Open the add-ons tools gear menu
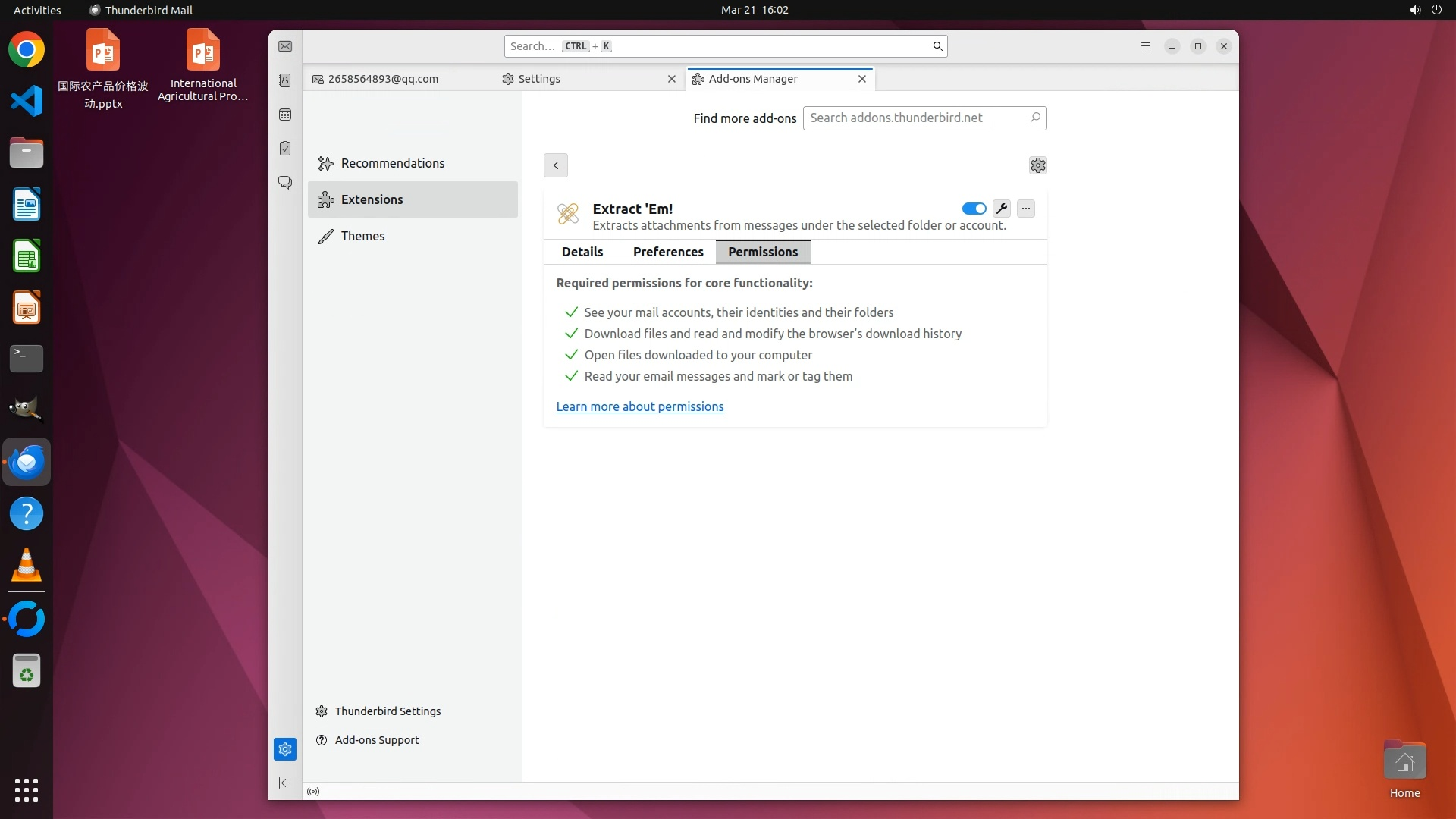Screen dimensions: 1456x819 pyautogui.click(x=1037, y=165)
